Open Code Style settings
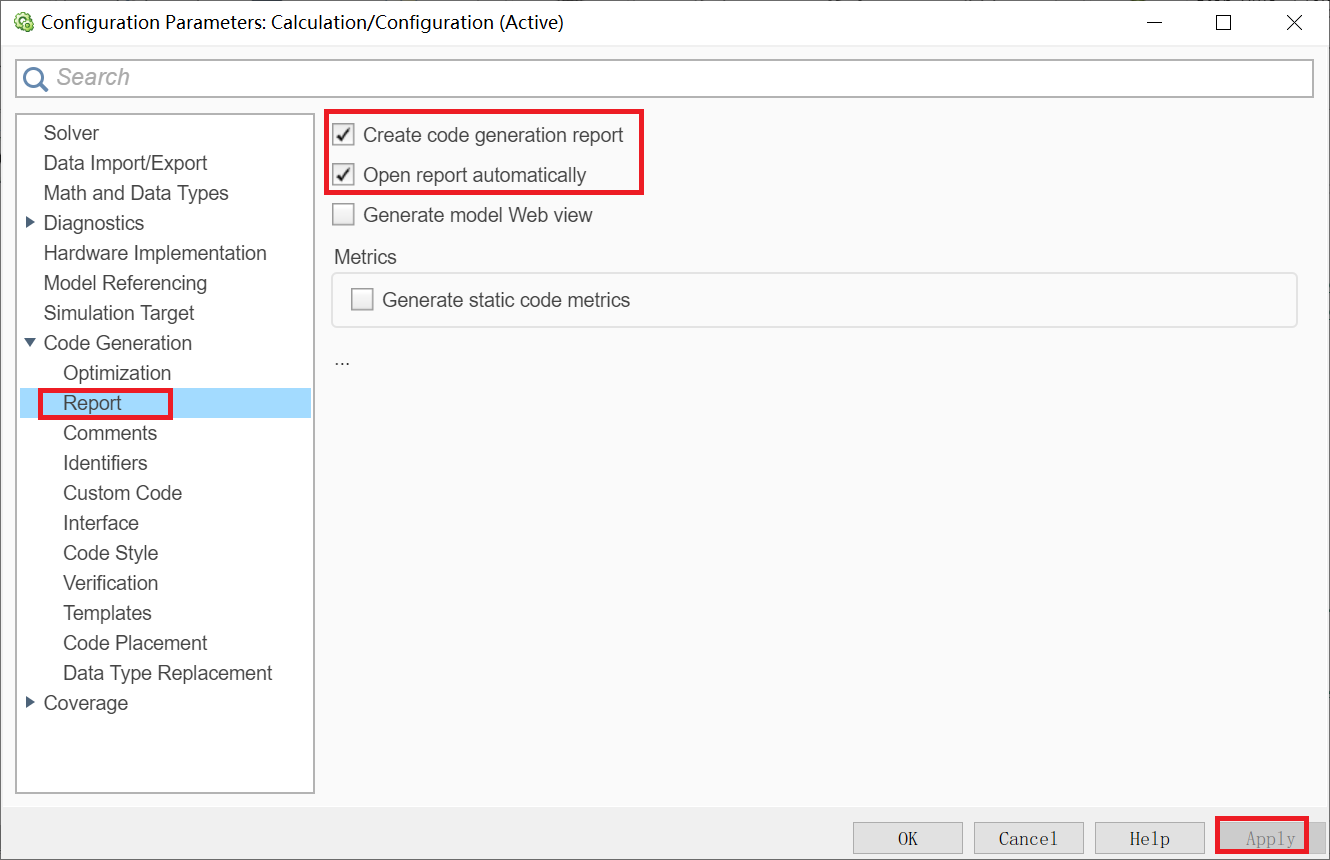The height and width of the screenshot is (860, 1330). click(x=111, y=553)
